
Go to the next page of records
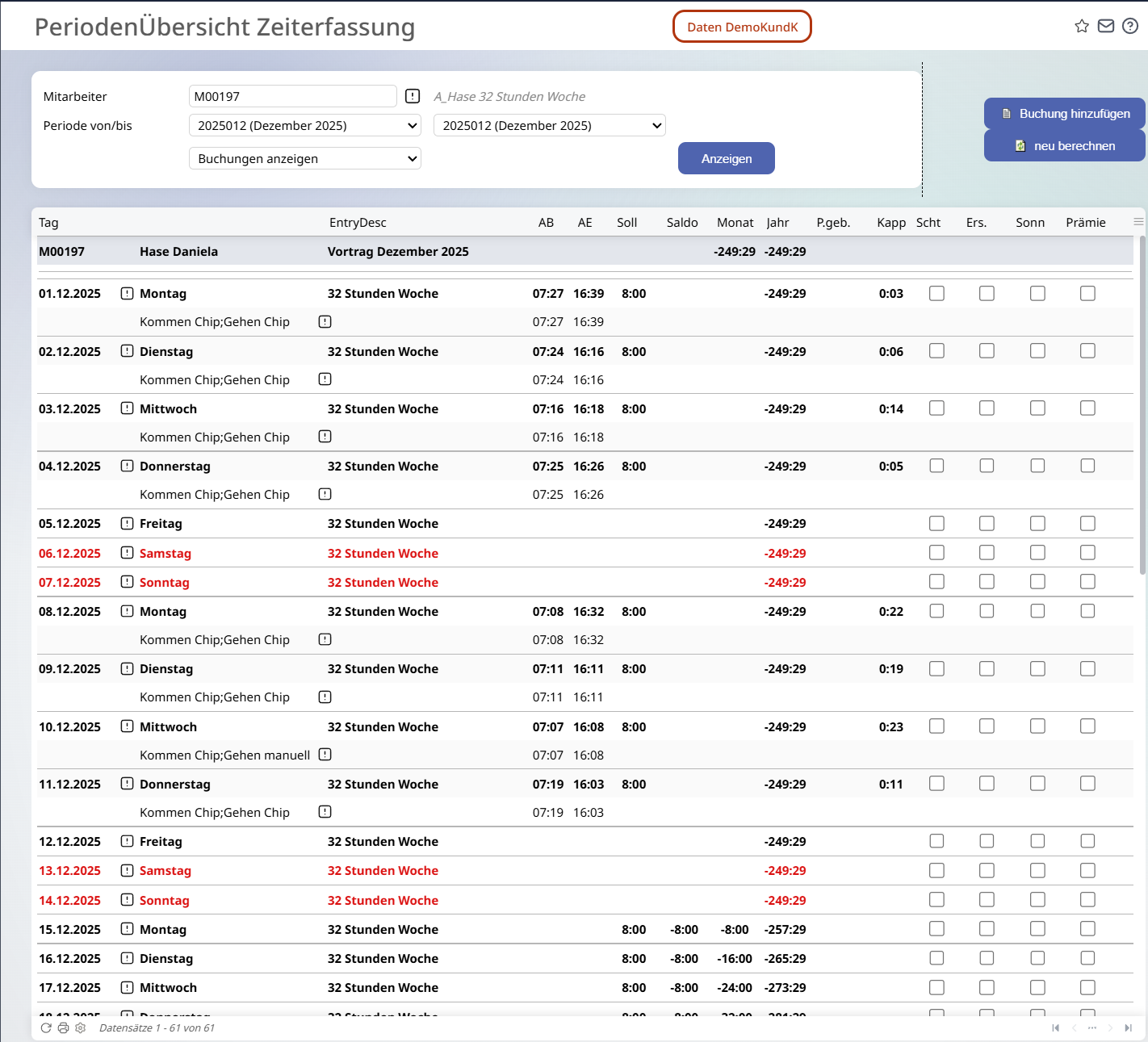[x=1110, y=1027]
